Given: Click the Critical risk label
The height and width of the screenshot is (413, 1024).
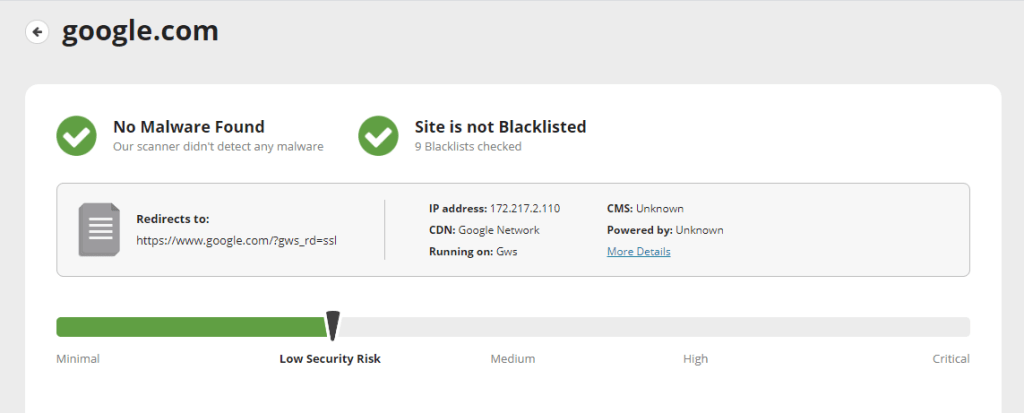Looking at the screenshot, I should (950, 359).
